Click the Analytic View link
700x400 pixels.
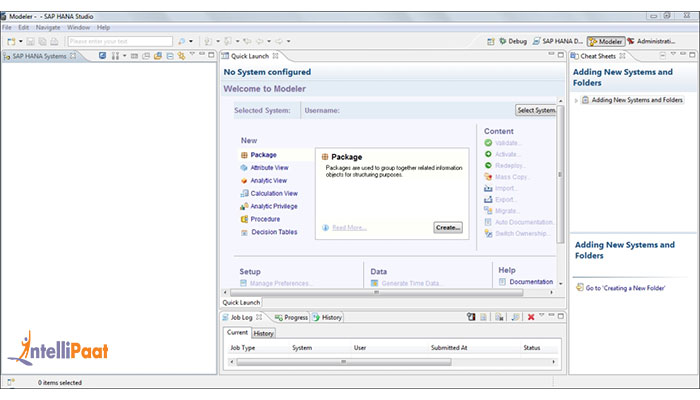(269, 180)
